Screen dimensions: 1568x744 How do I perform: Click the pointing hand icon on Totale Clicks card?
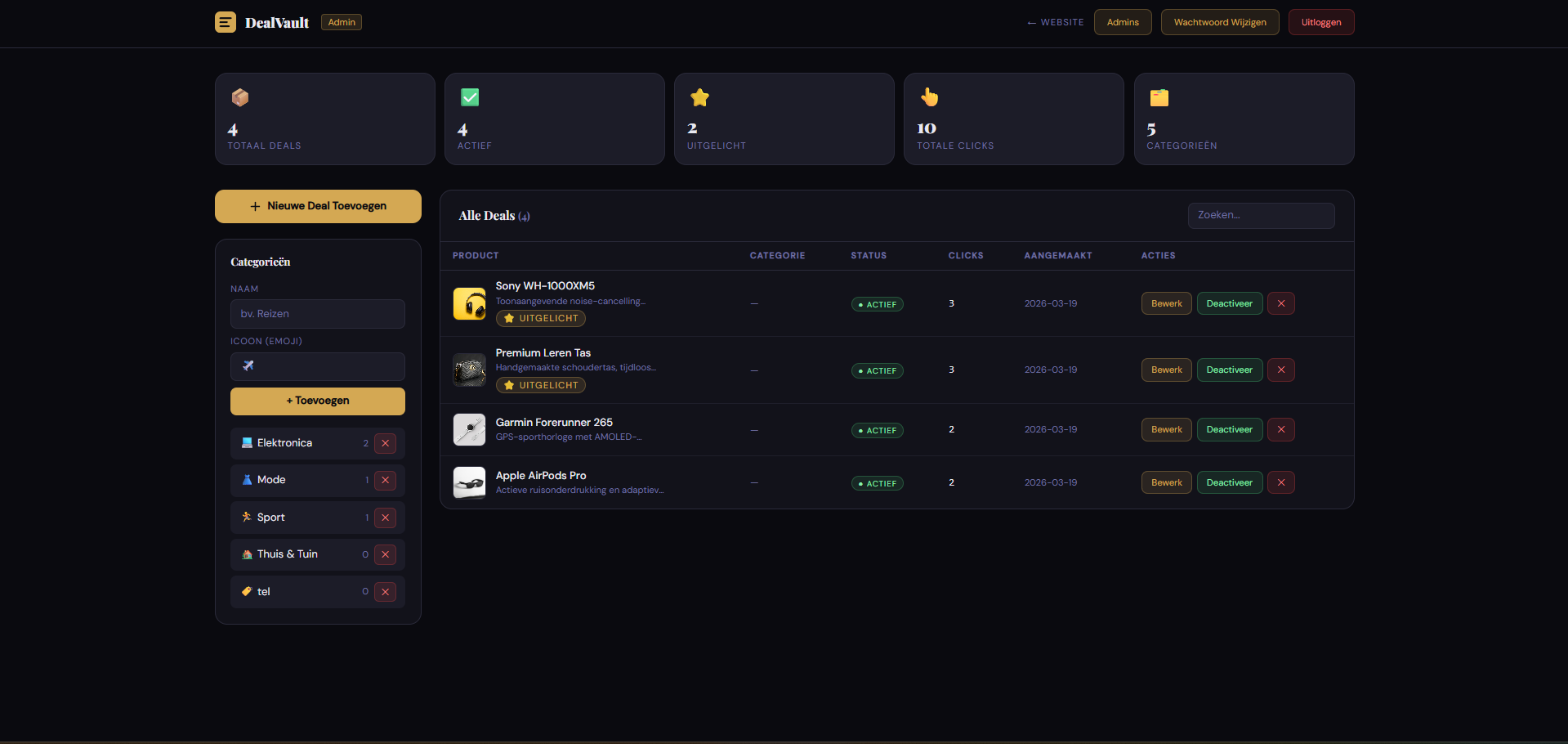coord(929,97)
